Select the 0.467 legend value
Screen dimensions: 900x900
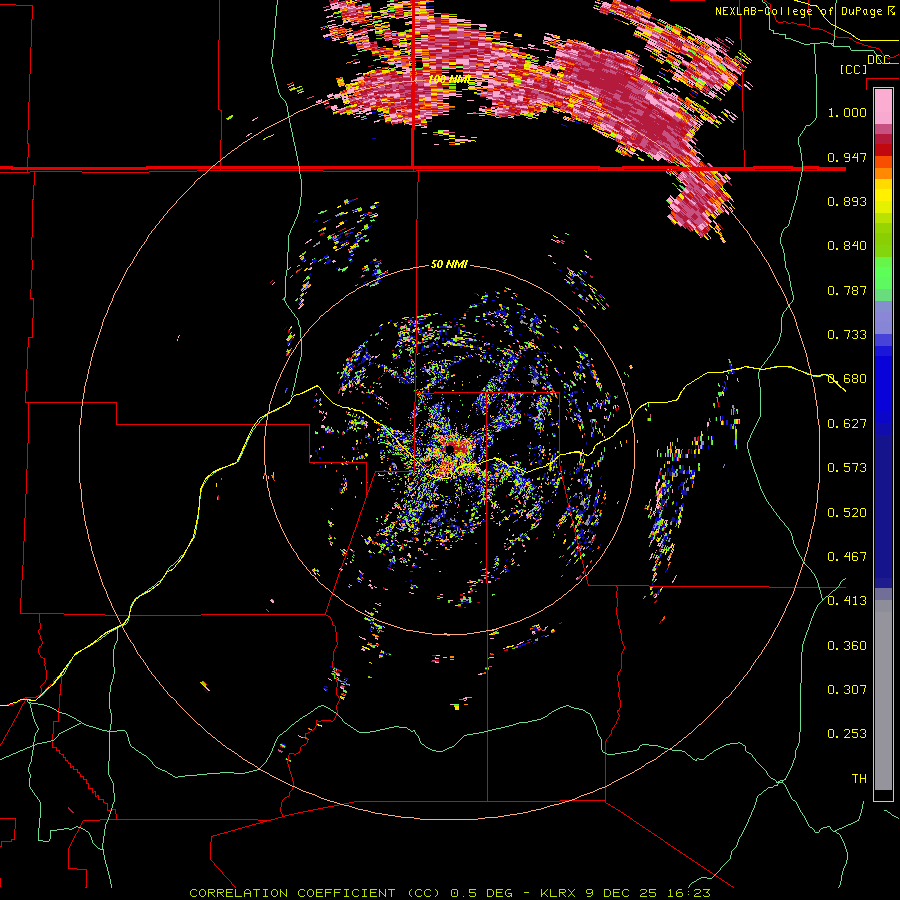point(847,557)
